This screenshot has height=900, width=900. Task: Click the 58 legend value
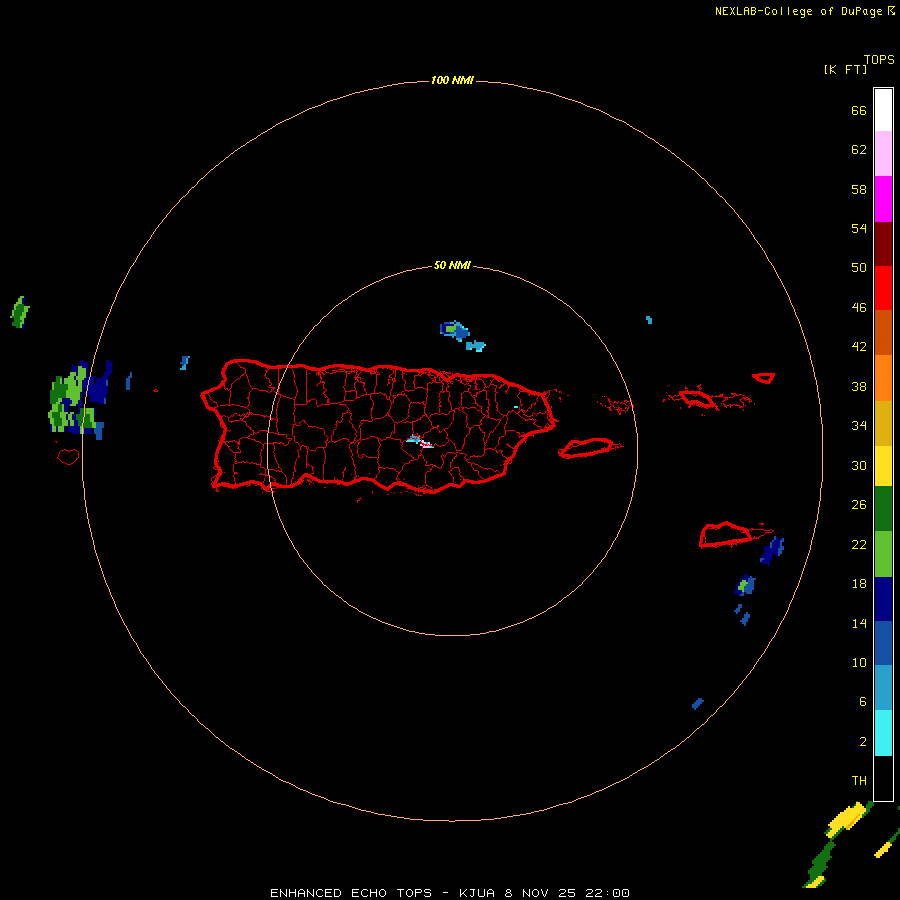click(x=859, y=189)
